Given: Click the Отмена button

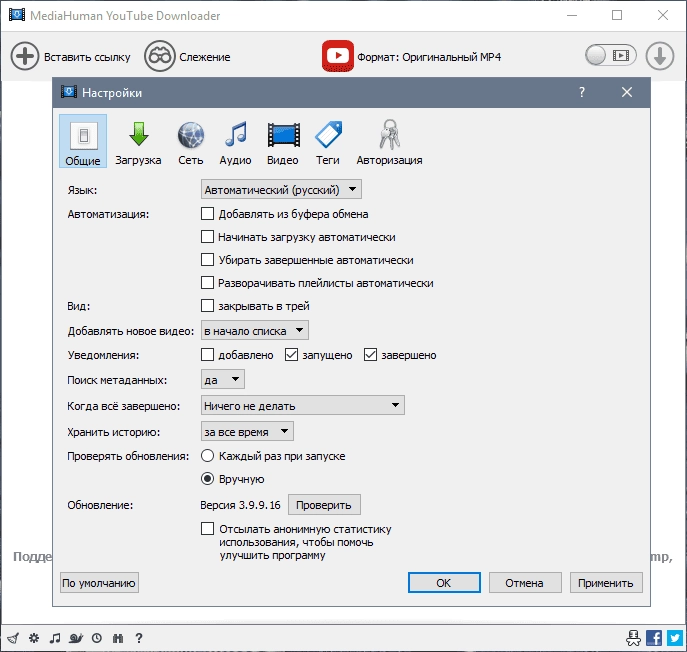Looking at the screenshot, I should [525, 583].
